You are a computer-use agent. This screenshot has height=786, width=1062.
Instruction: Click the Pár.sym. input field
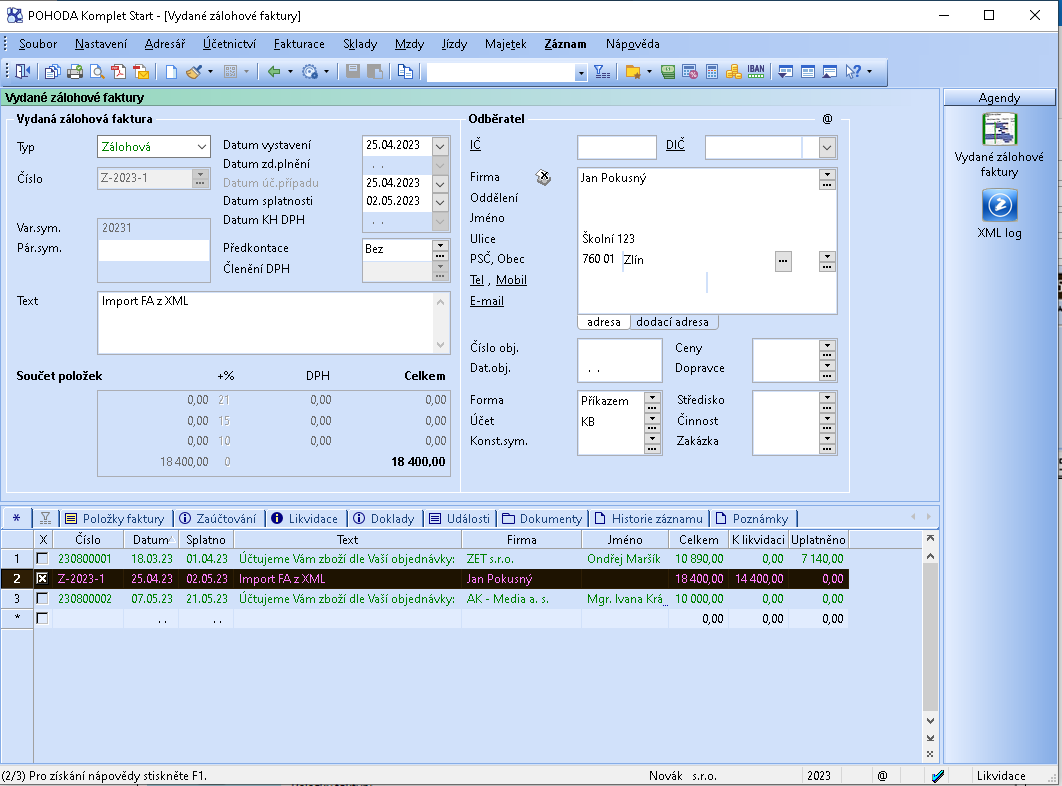pos(154,249)
